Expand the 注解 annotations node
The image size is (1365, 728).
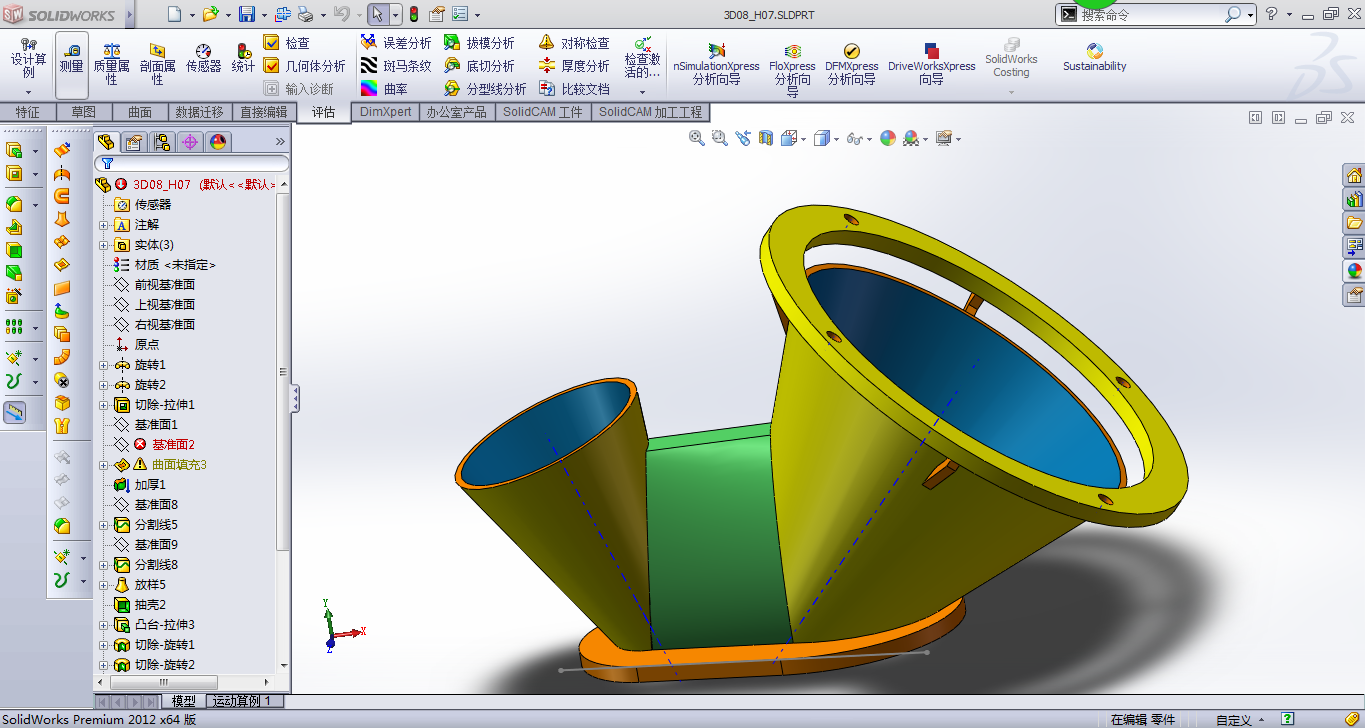coord(103,225)
